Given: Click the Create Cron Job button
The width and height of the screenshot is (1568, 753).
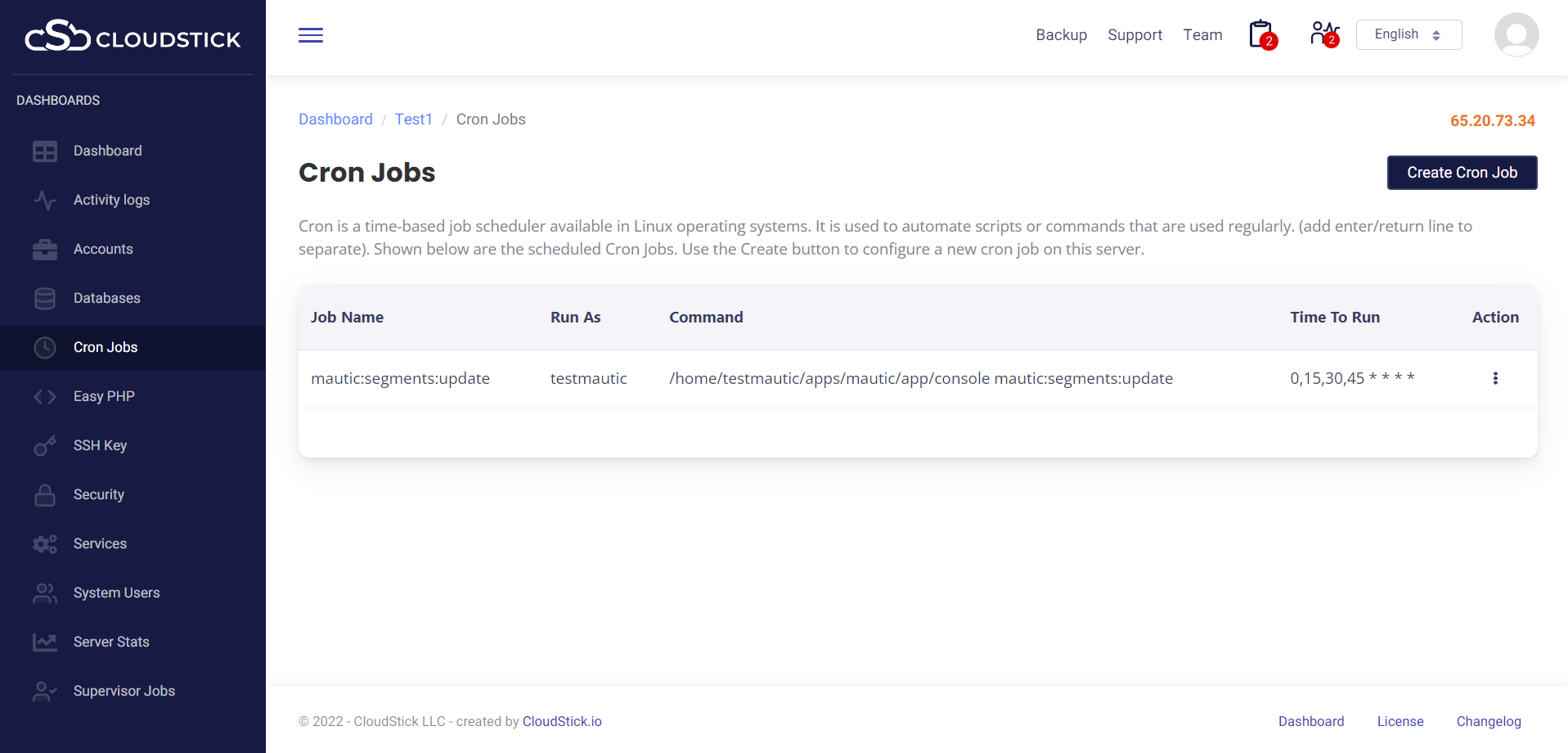Looking at the screenshot, I should coord(1461,173).
